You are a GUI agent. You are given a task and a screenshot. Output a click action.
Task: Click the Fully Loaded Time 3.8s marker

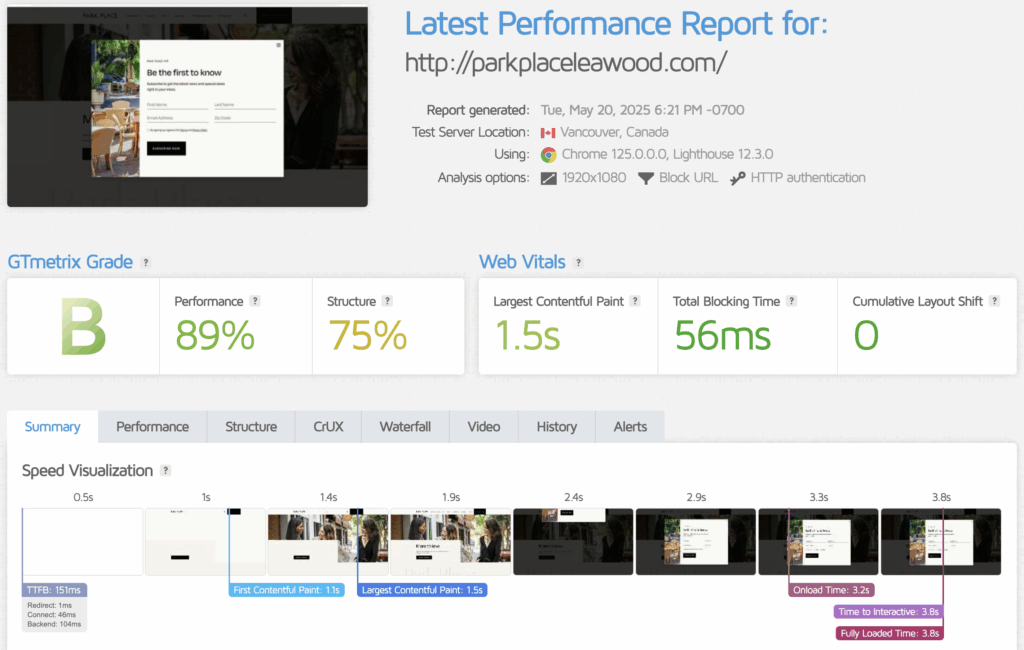pyautogui.click(x=889, y=633)
